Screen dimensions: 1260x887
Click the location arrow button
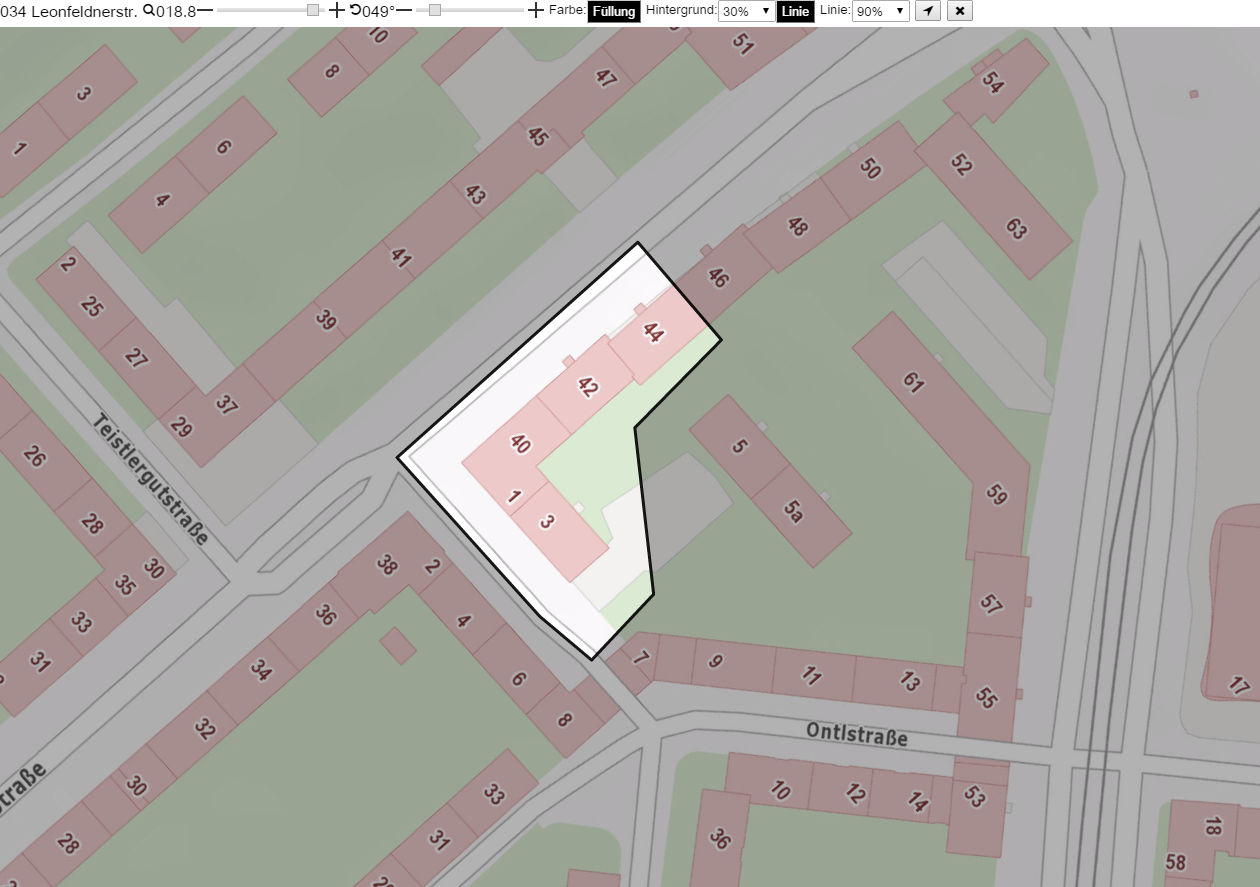tap(928, 11)
